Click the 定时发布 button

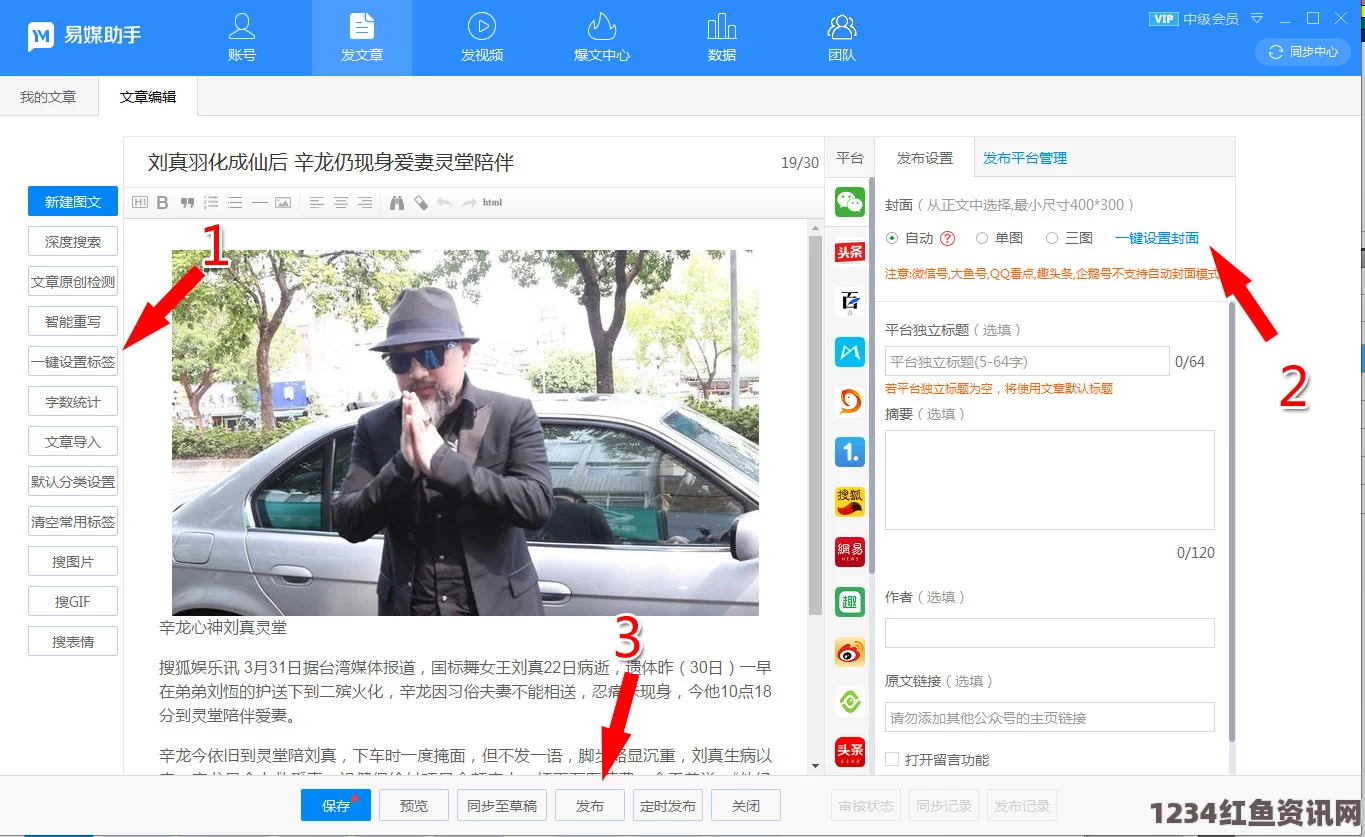668,805
